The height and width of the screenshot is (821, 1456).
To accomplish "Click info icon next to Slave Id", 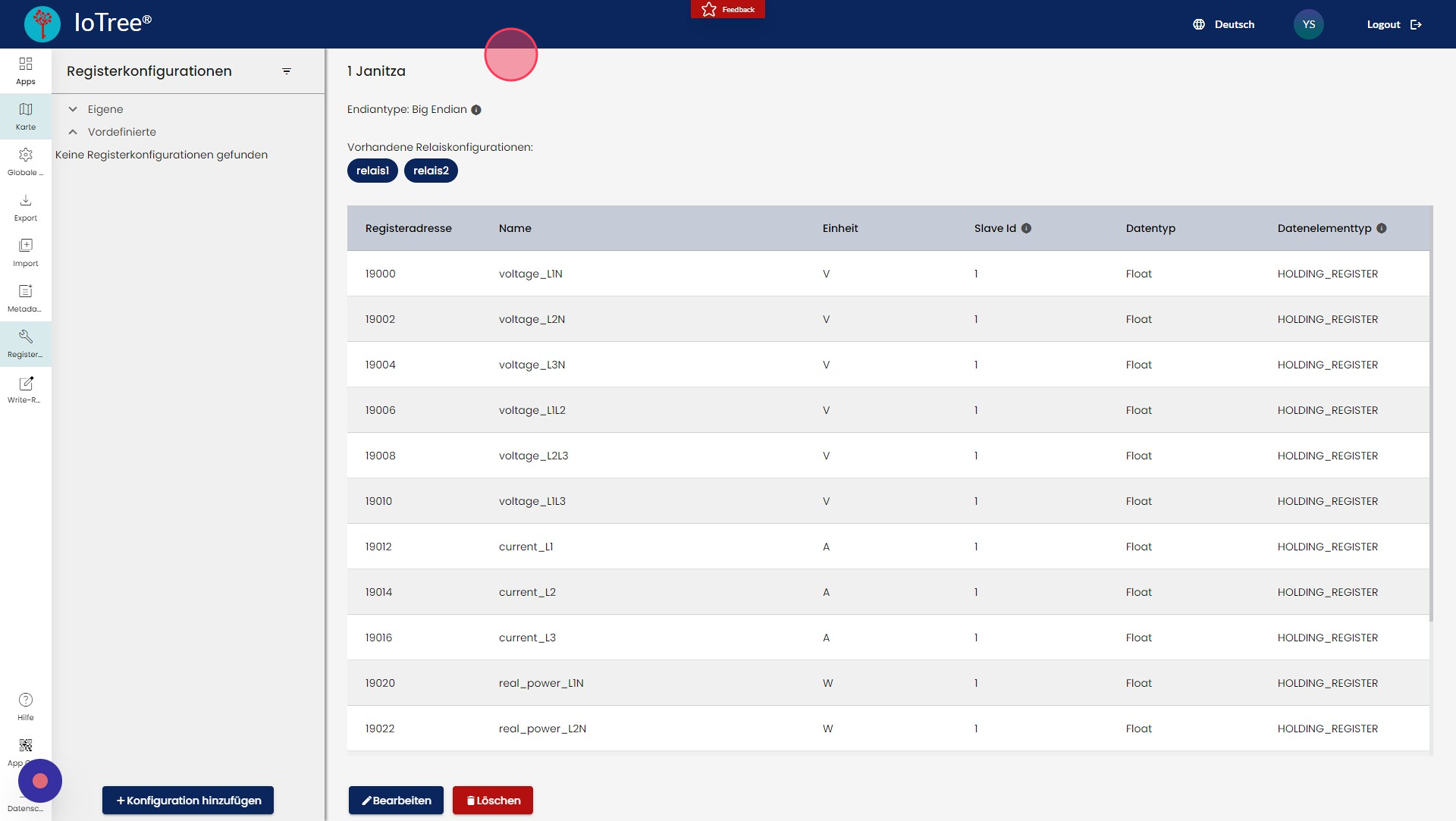I will click(1026, 228).
